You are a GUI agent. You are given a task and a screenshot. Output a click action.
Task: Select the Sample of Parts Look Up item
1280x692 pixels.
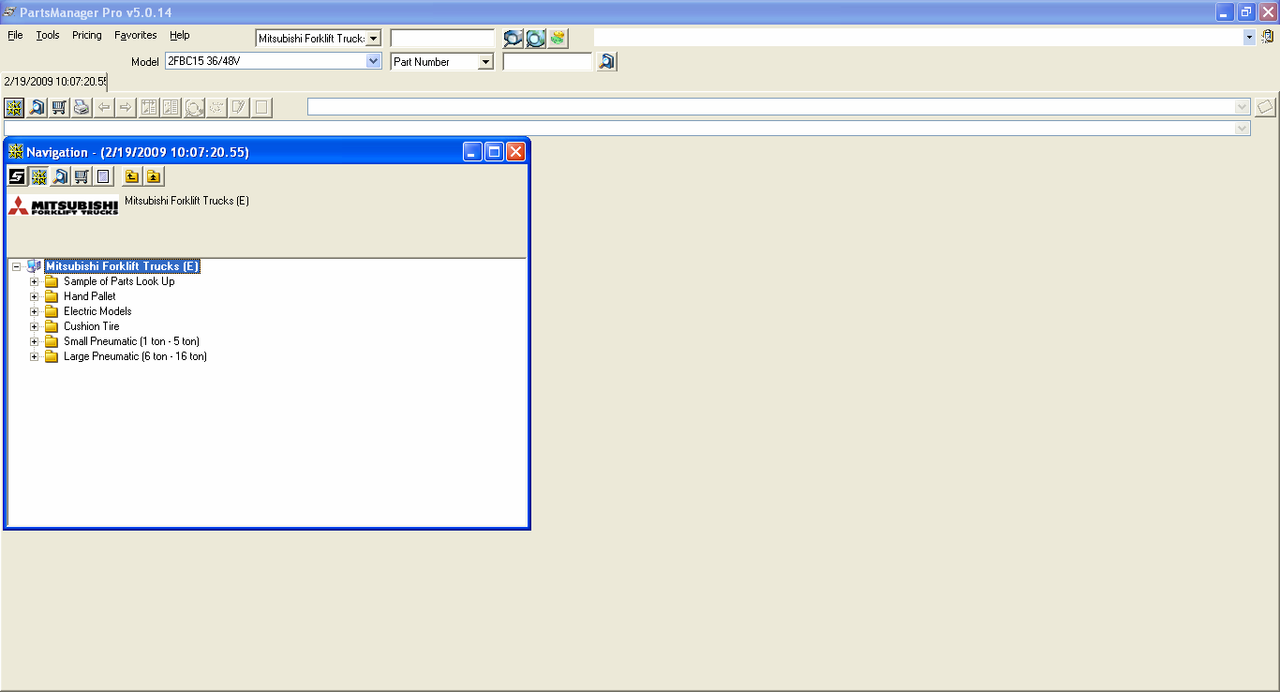coord(119,282)
